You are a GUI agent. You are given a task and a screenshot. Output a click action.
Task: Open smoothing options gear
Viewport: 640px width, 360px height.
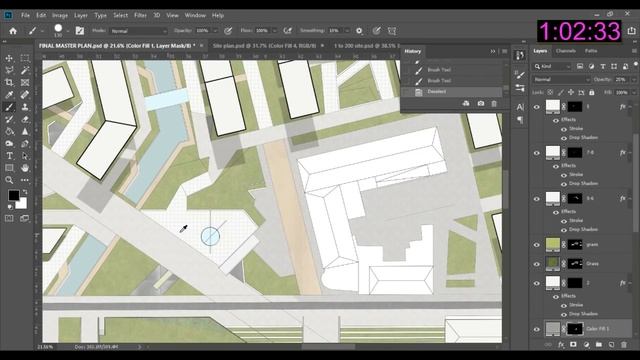[x=359, y=31]
